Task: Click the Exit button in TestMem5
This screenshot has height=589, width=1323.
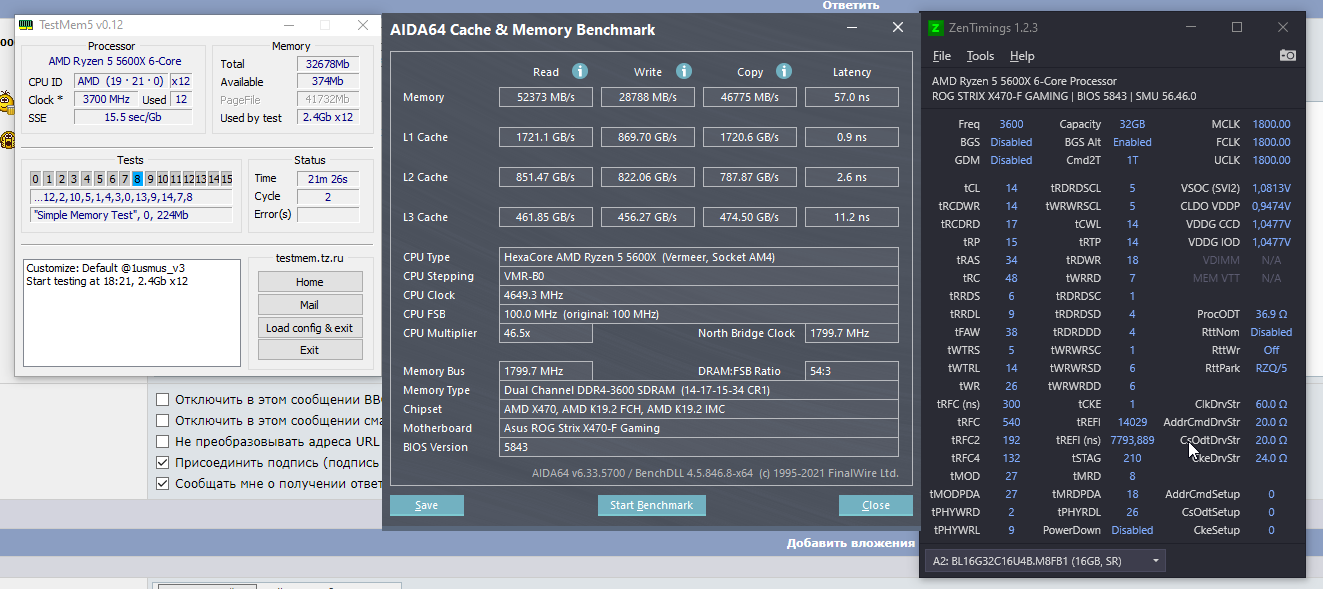Action: [x=309, y=350]
